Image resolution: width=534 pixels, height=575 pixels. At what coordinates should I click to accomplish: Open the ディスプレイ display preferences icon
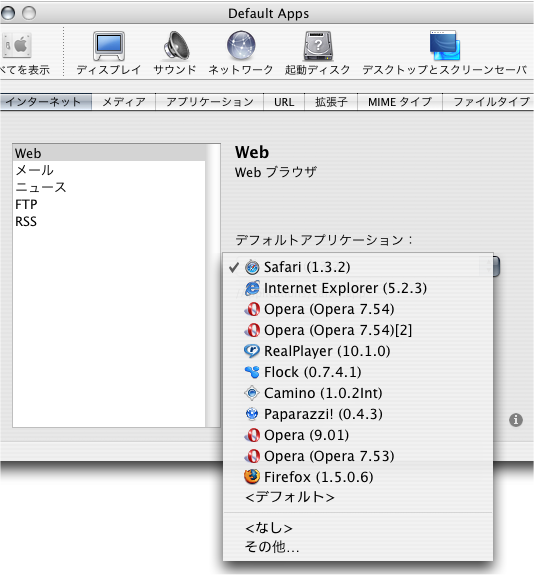coord(109,46)
